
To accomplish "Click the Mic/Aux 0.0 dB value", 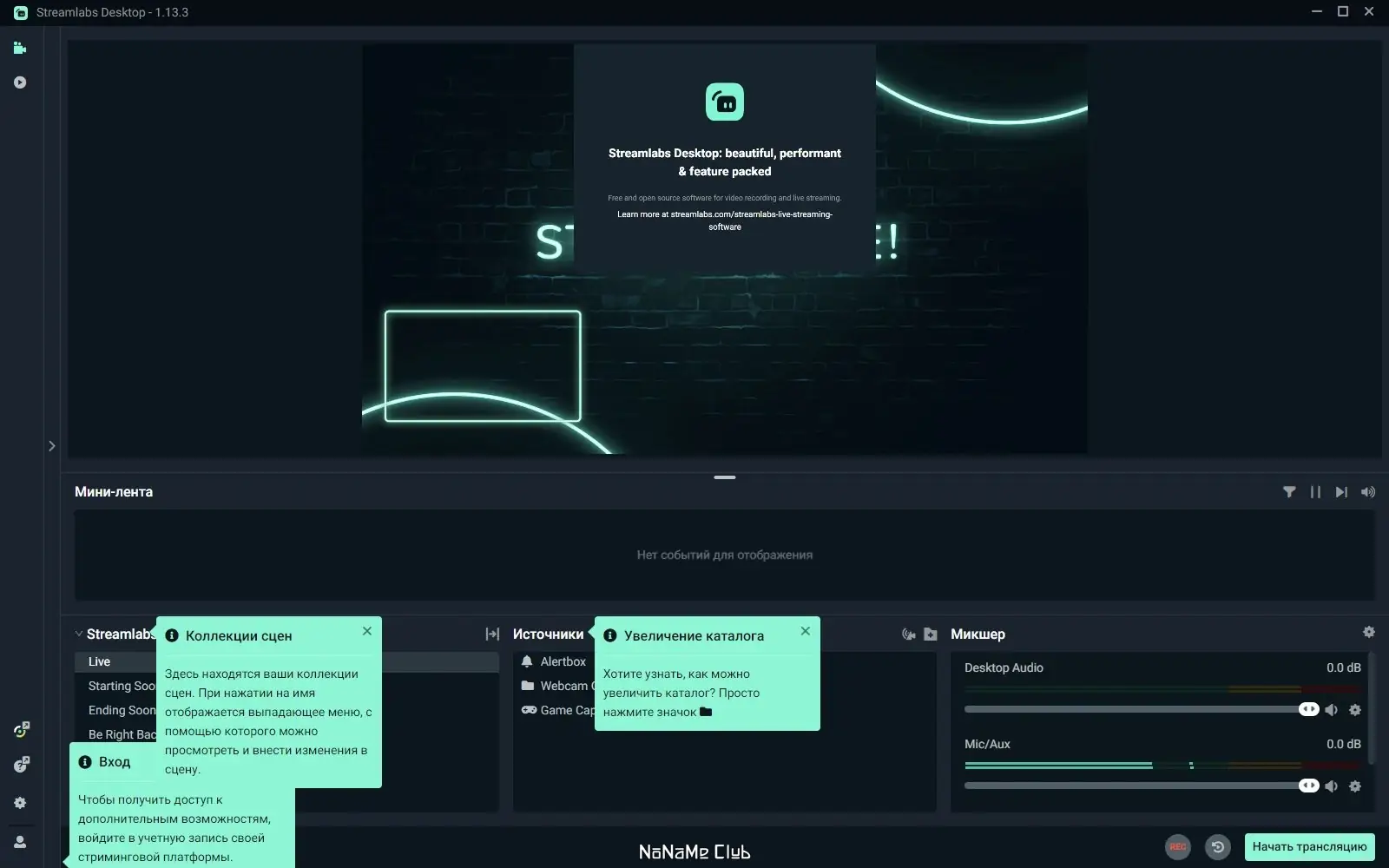I will (1344, 744).
